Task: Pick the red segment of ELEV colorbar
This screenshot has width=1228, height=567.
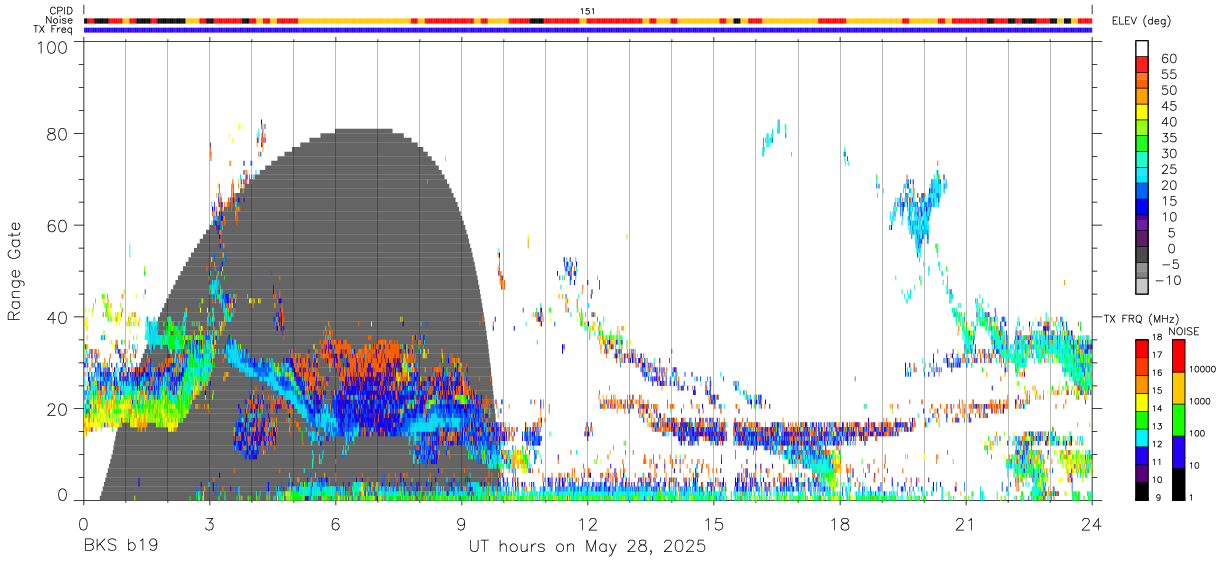Action: [x=1142, y=66]
